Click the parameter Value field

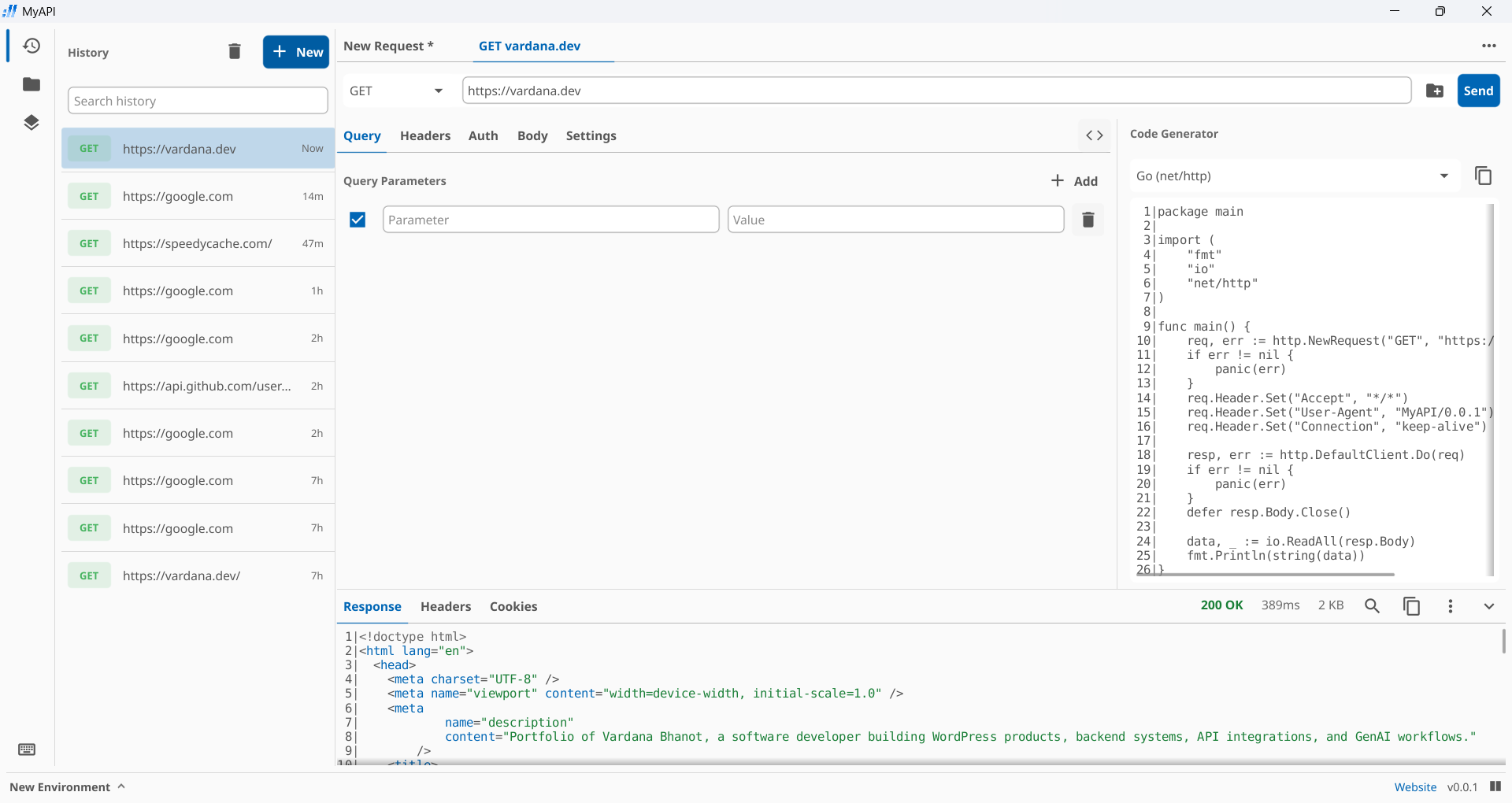pos(895,220)
